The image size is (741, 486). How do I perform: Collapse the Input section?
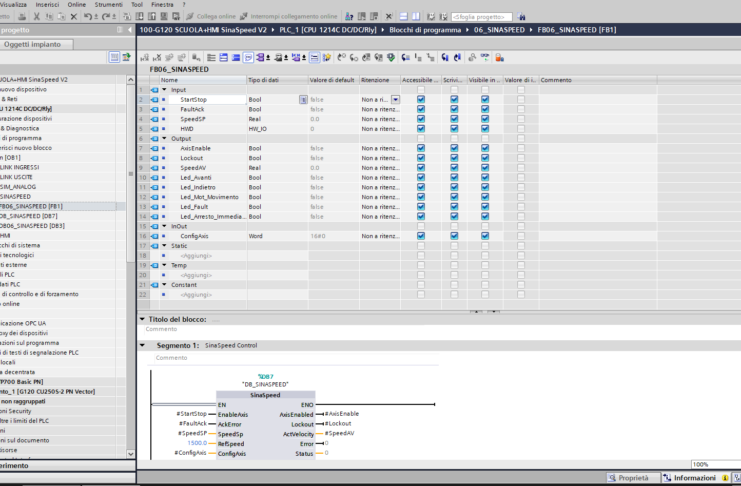164,90
